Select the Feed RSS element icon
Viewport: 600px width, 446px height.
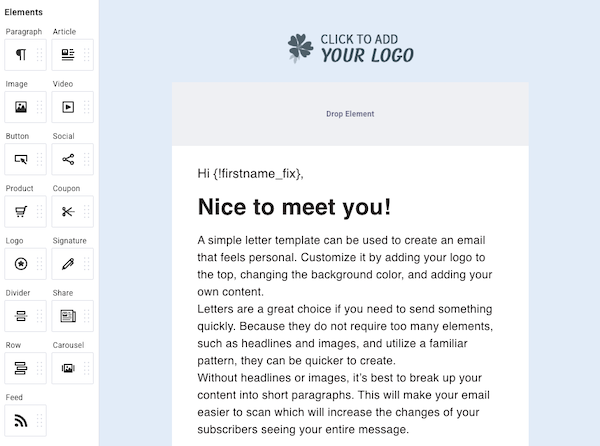tap(21, 420)
